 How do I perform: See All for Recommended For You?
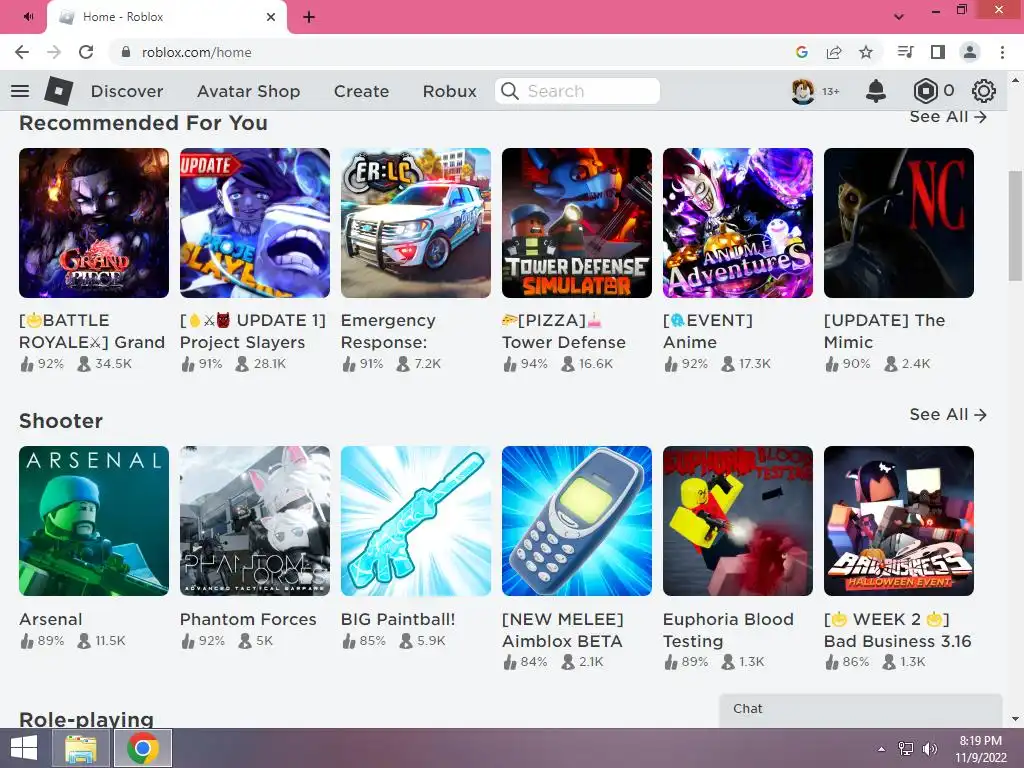click(948, 116)
